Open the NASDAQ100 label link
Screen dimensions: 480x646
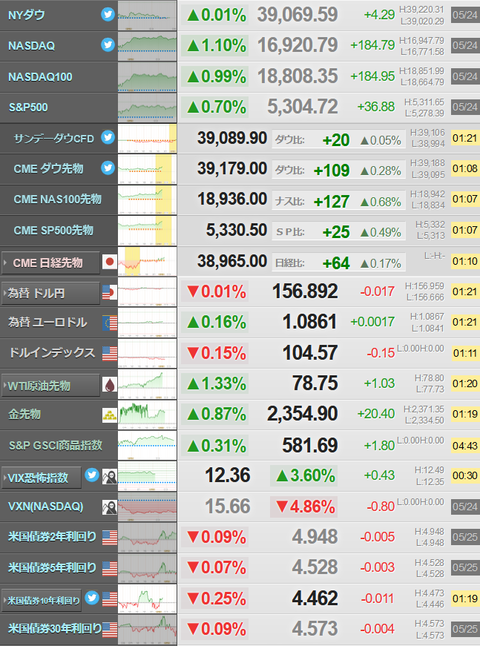(40, 77)
